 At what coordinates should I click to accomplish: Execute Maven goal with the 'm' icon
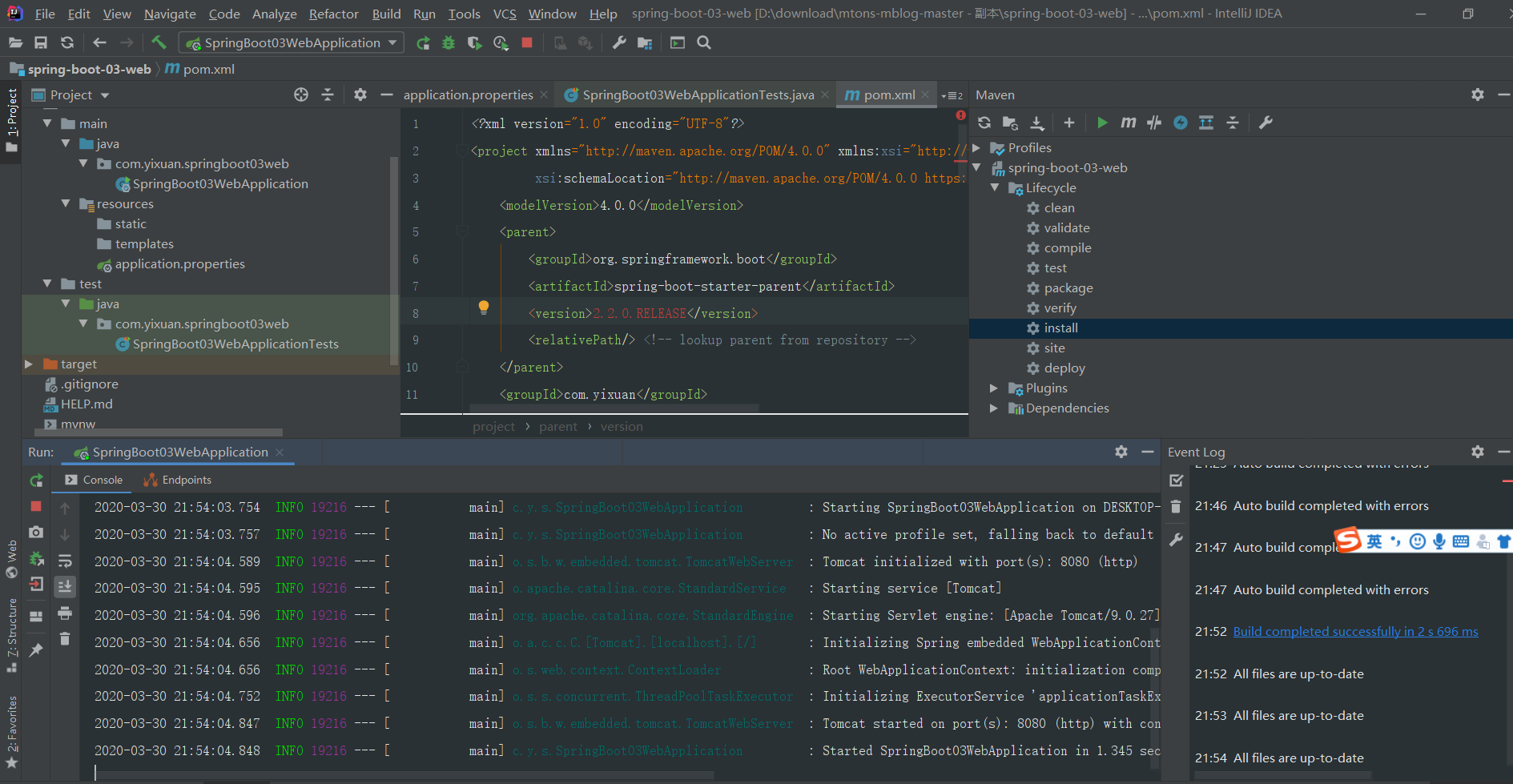[x=1128, y=123]
